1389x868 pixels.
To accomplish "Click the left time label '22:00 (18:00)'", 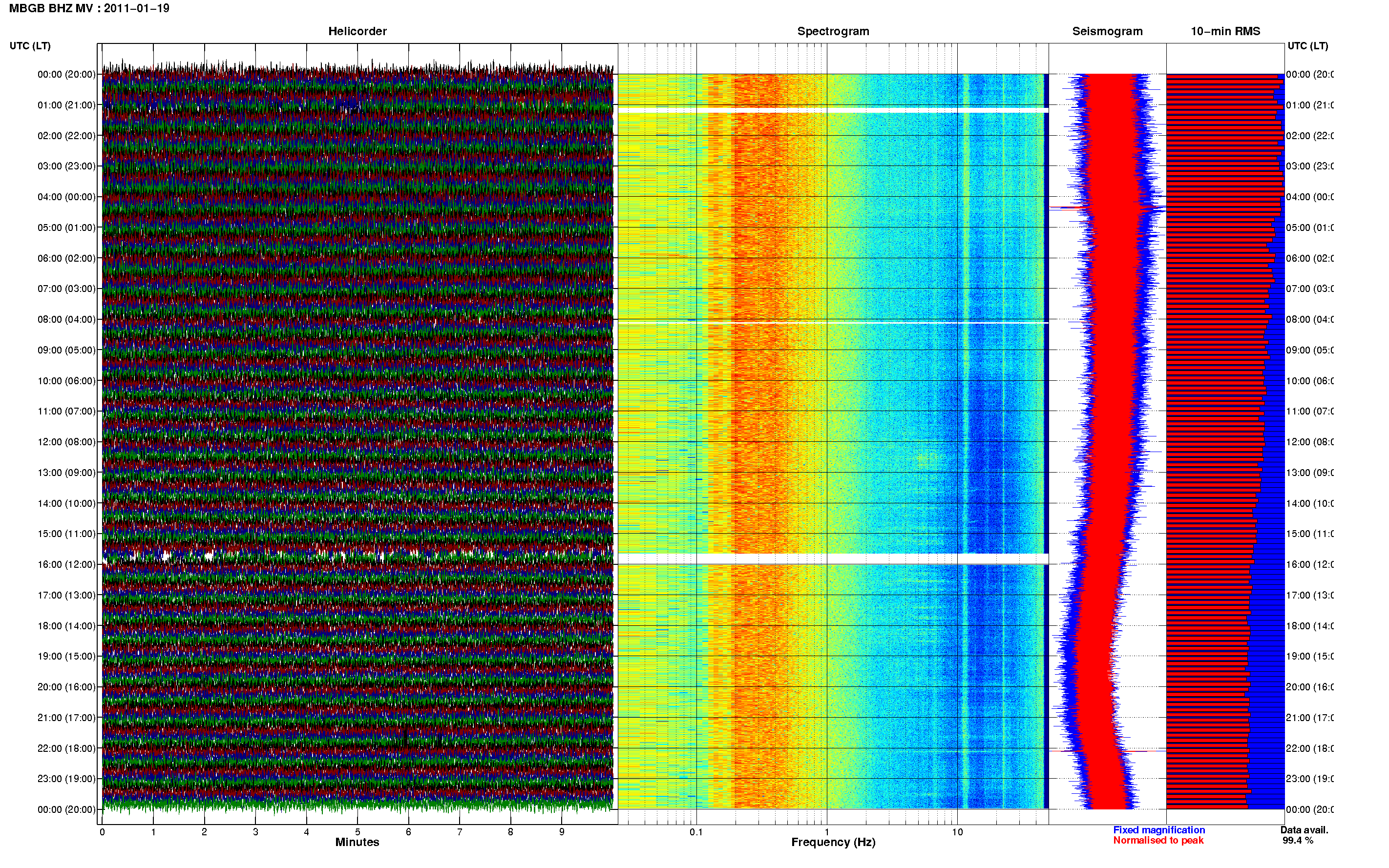I will click(x=66, y=748).
